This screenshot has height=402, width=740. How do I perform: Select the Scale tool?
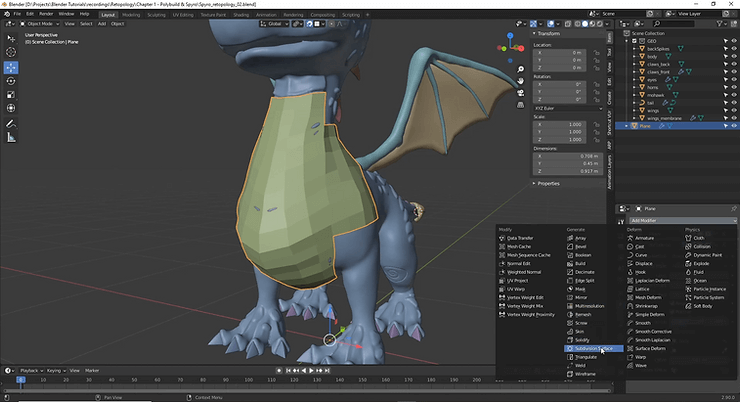[11, 95]
